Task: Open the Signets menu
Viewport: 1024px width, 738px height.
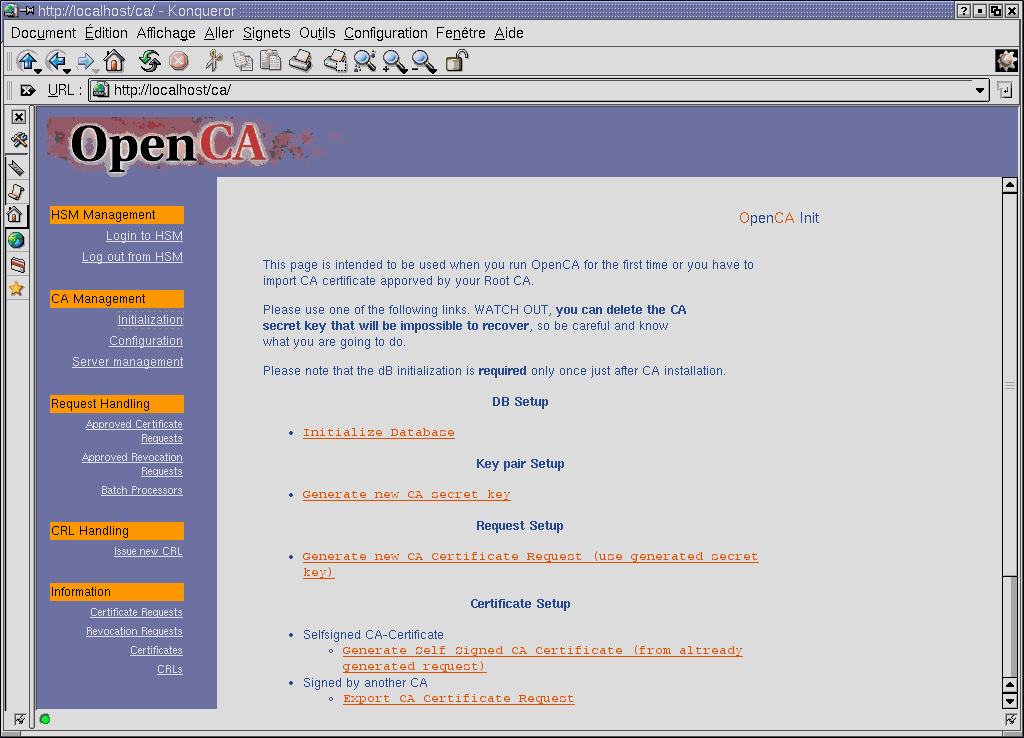Action: point(266,33)
